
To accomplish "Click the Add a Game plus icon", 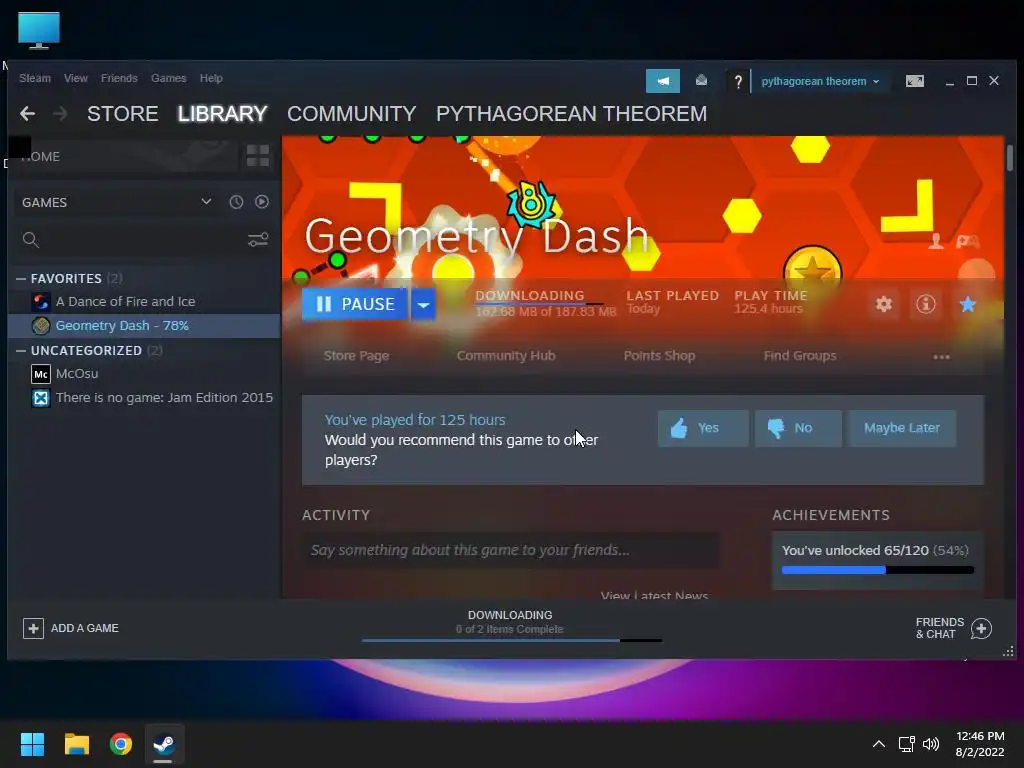I will click(33, 628).
